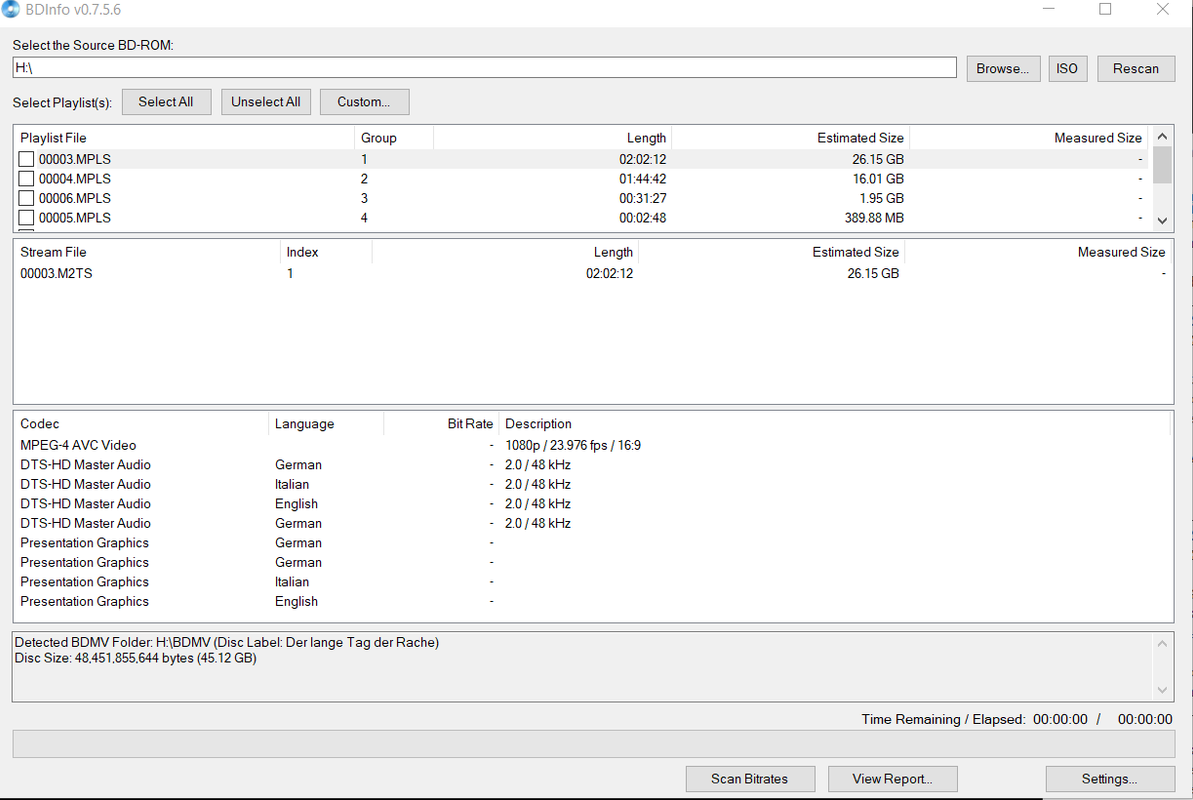Click the Rescan button

pyautogui.click(x=1135, y=69)
